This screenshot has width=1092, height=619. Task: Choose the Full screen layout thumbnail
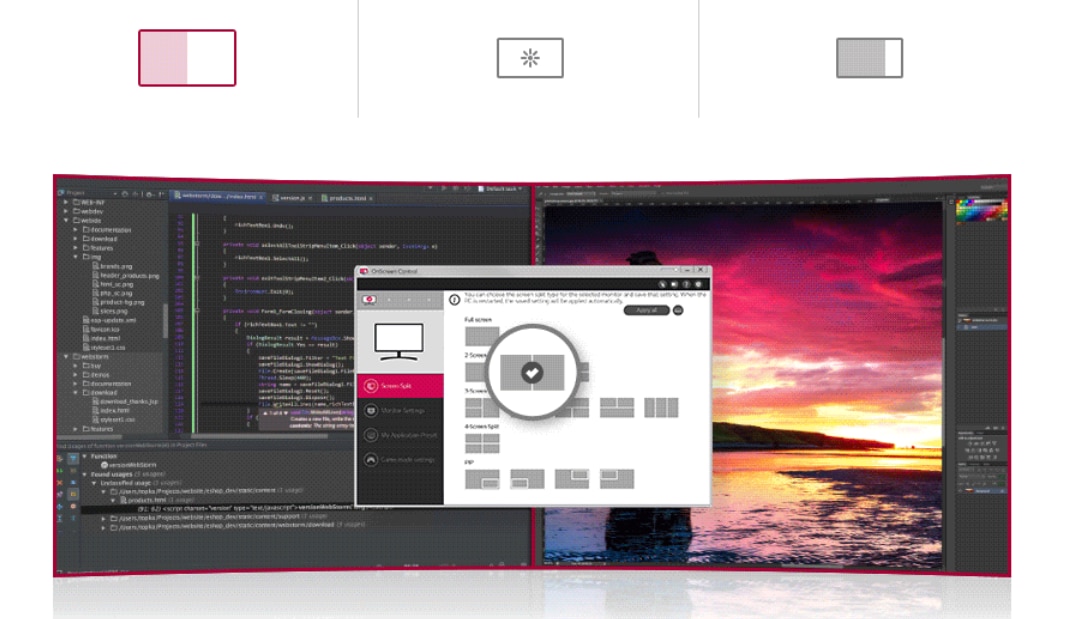click(x=482, y=337)
